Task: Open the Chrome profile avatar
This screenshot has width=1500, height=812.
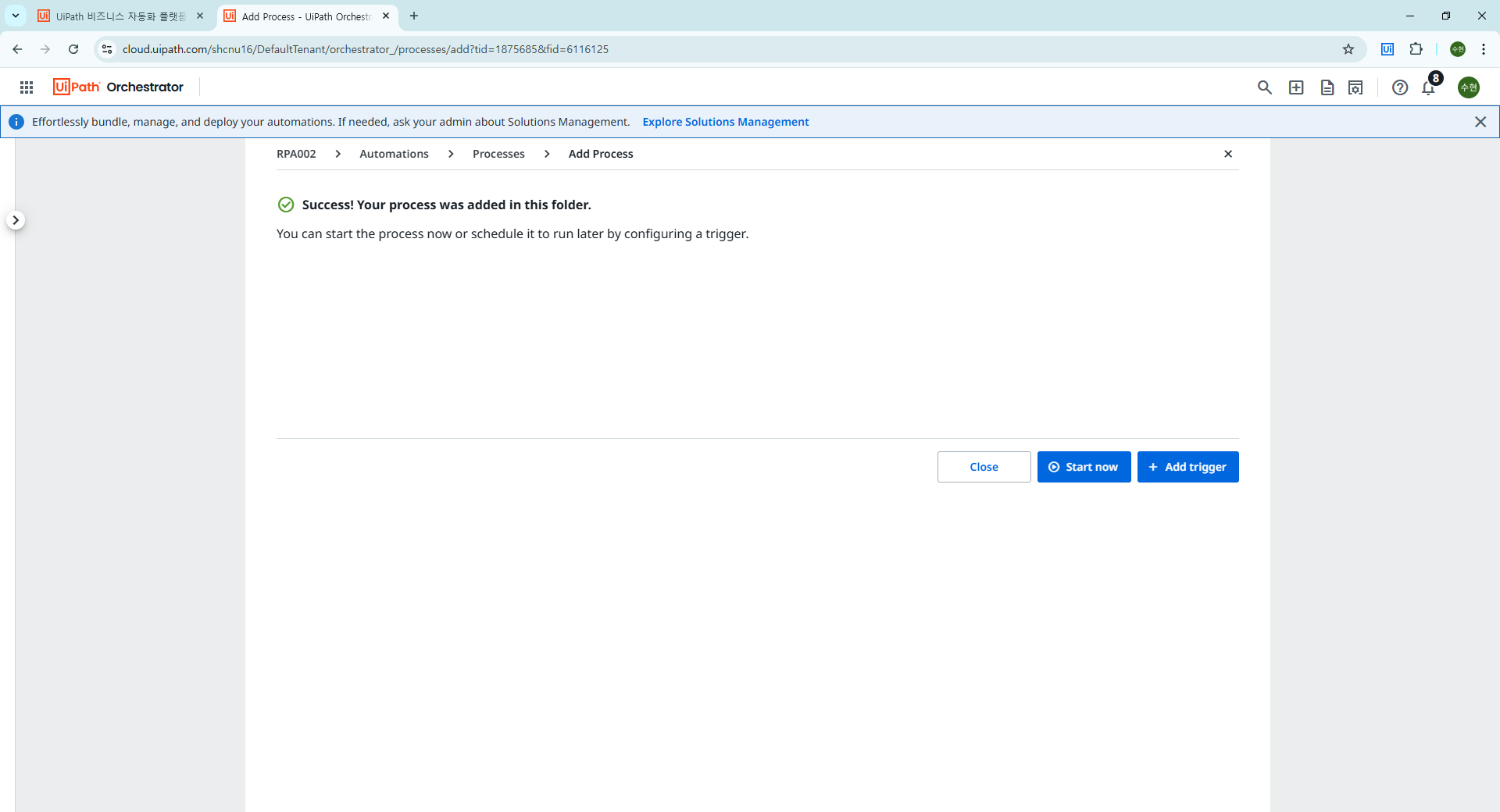Action: tap(1458, 49)
